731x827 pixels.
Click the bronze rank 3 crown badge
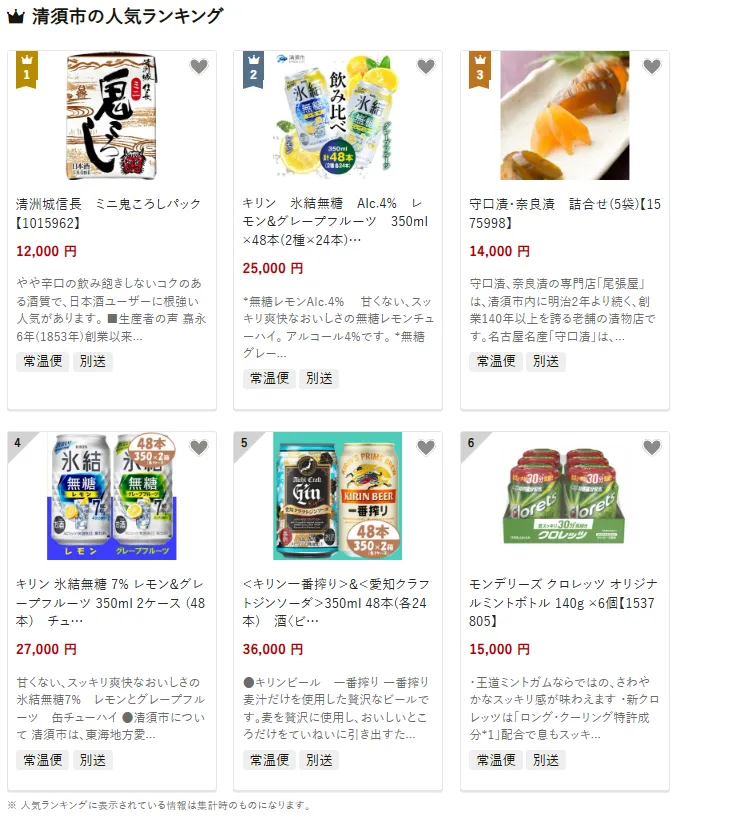pos(479,69)
